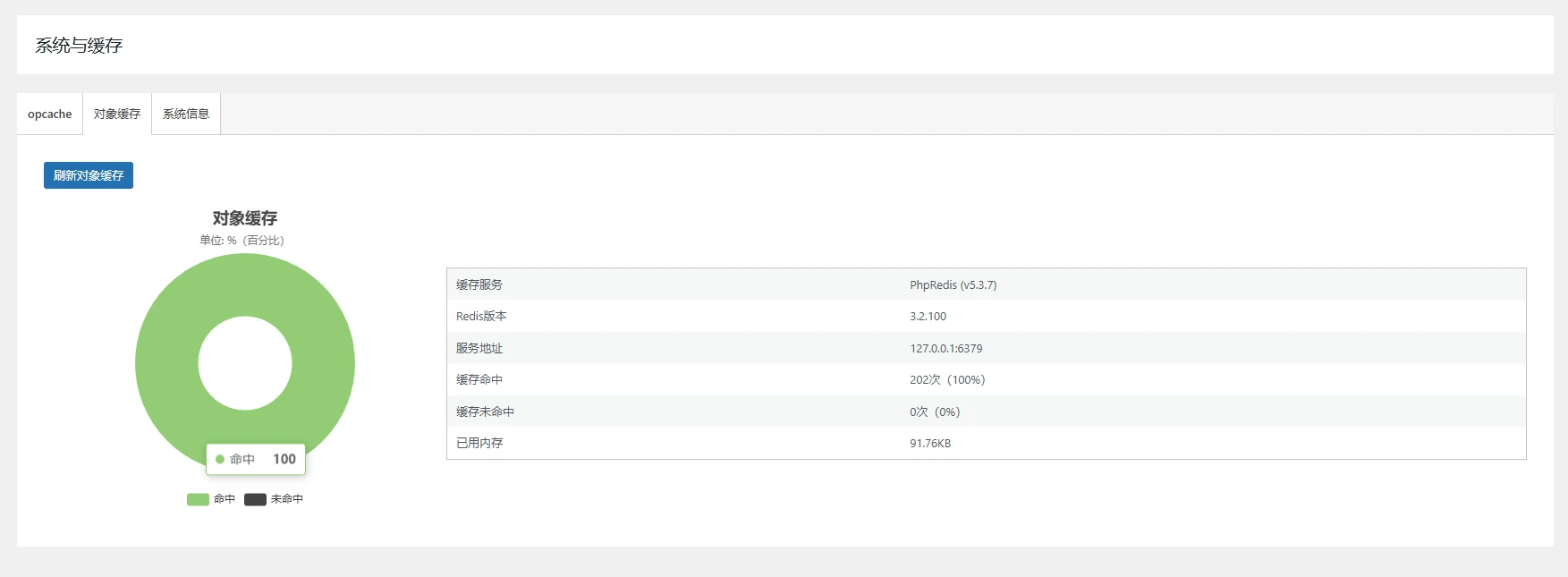The image size is (1568, 577).
Task: Click the 系统与缓存 page heading
Action: click(79, 46)
